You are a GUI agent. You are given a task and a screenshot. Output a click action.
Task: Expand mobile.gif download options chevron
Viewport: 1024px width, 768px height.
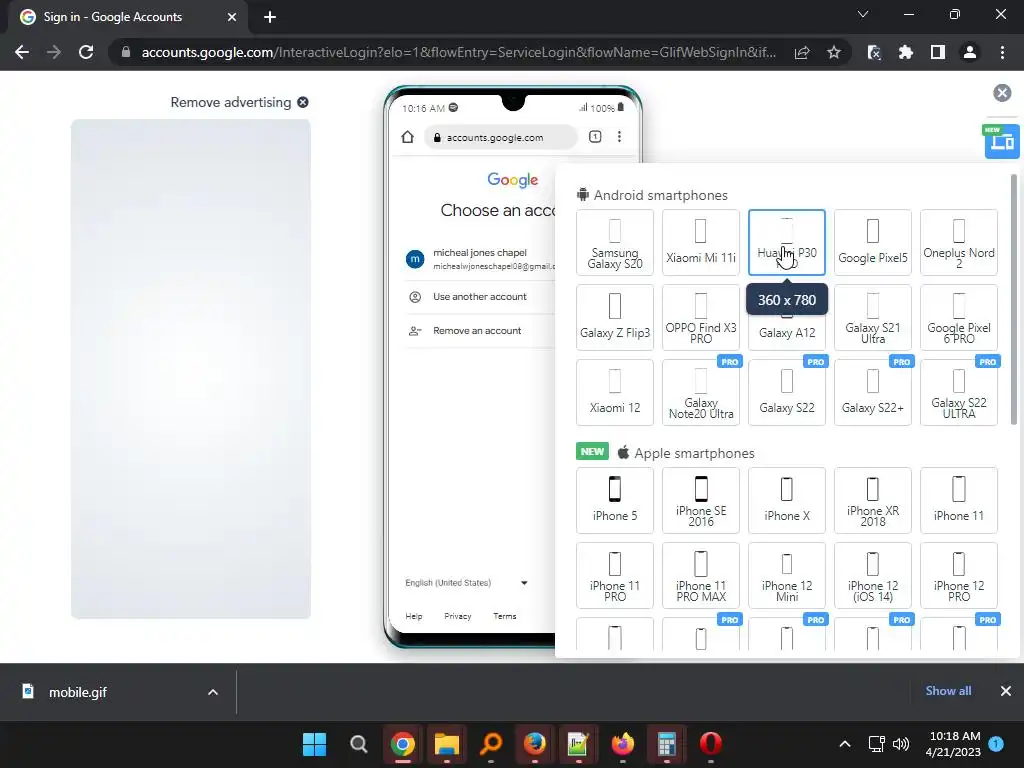(213, 692)
